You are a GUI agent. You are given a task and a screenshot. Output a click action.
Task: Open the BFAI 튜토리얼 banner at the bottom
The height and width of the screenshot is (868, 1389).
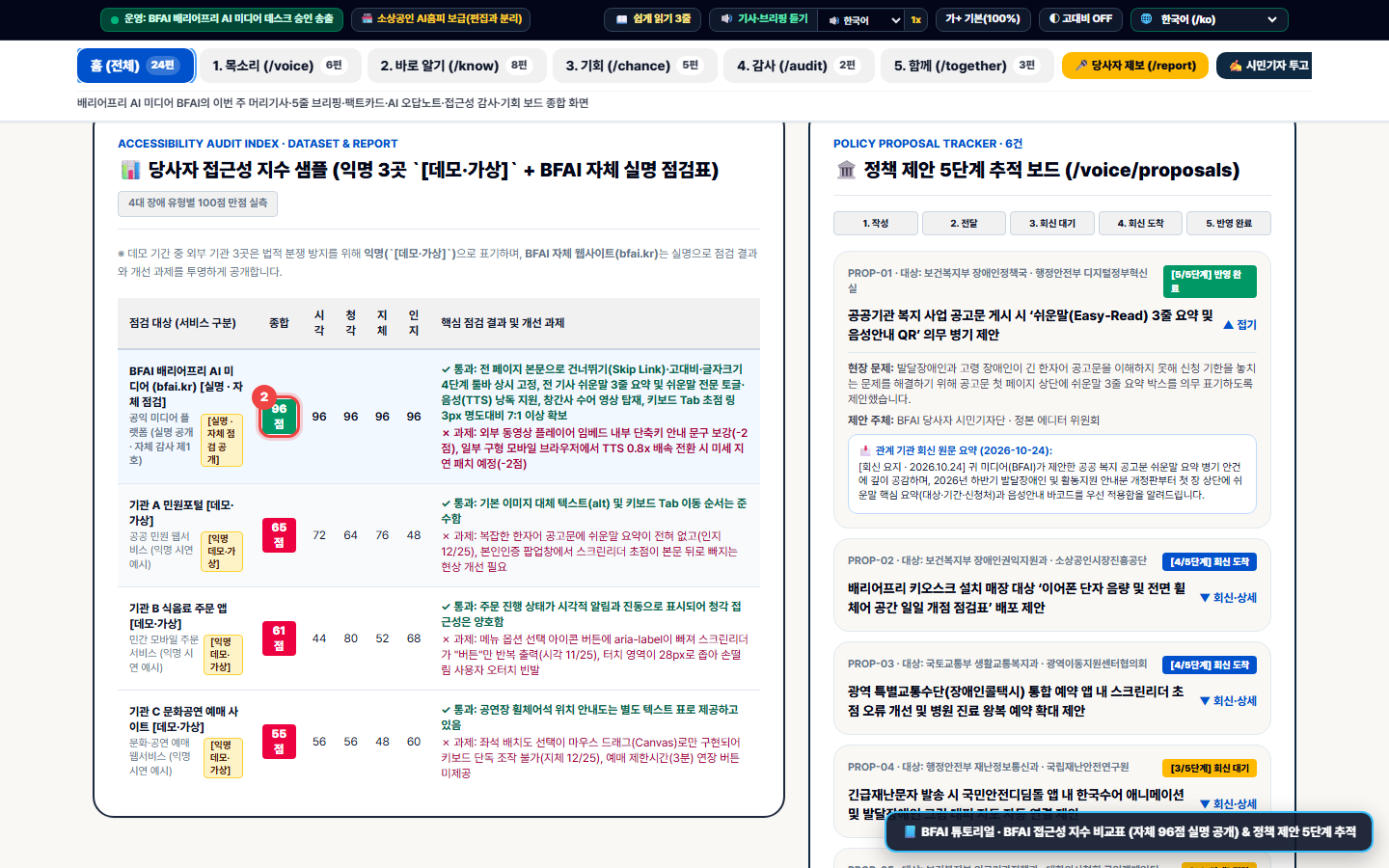click(1129, 831)
